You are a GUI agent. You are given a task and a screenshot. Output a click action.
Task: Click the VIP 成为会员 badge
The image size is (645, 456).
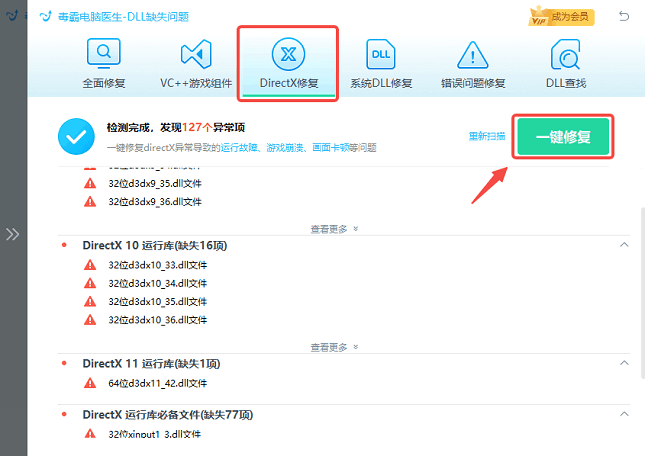coord(561,17)
